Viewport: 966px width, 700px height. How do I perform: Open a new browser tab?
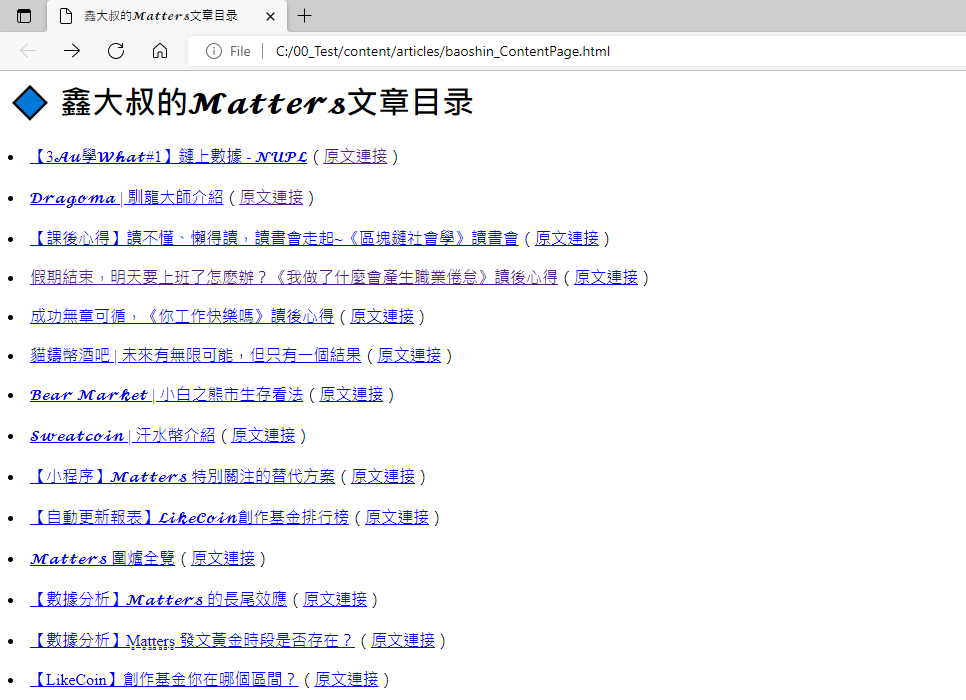click(304, 16)
